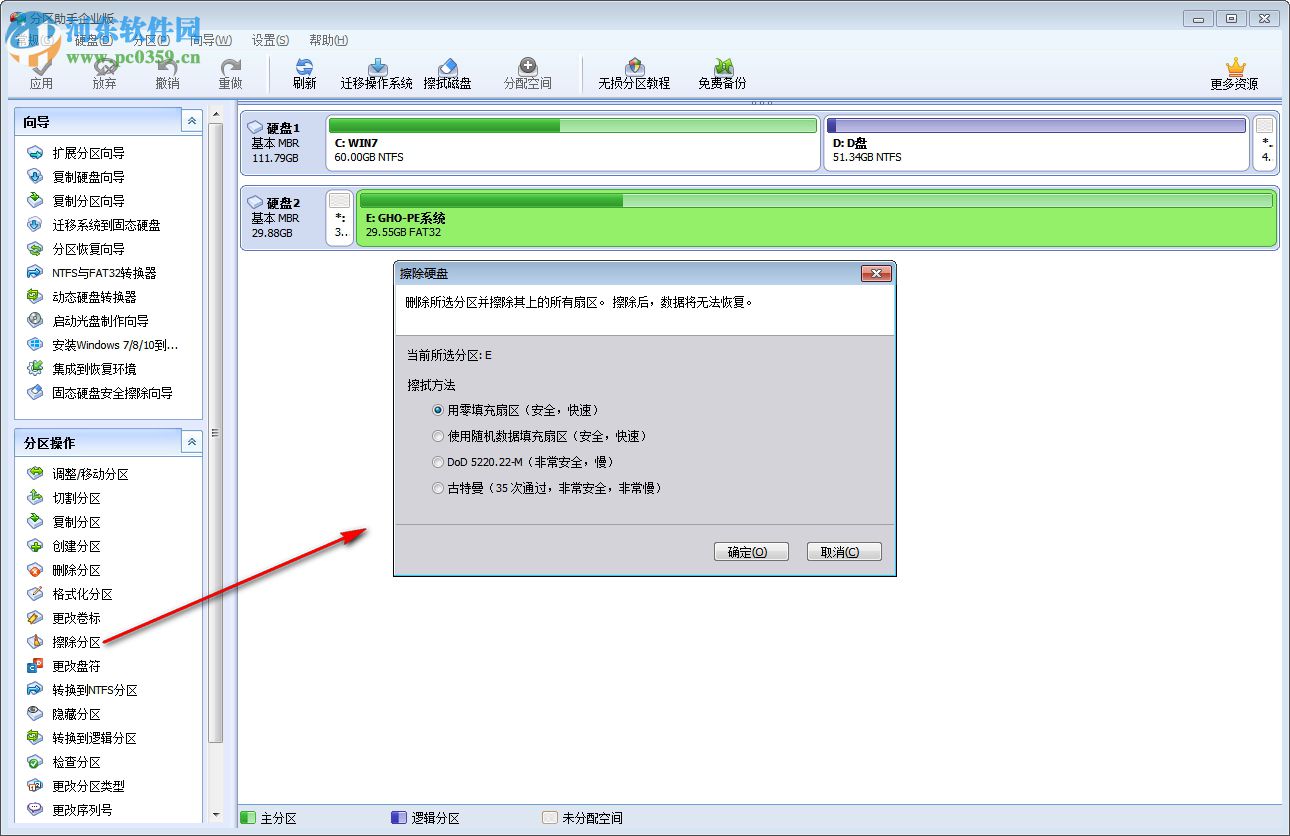This screenshot has height=836, width=1290.
Task: Open the 设置(S) menu
Action: [x=269, y=40]
